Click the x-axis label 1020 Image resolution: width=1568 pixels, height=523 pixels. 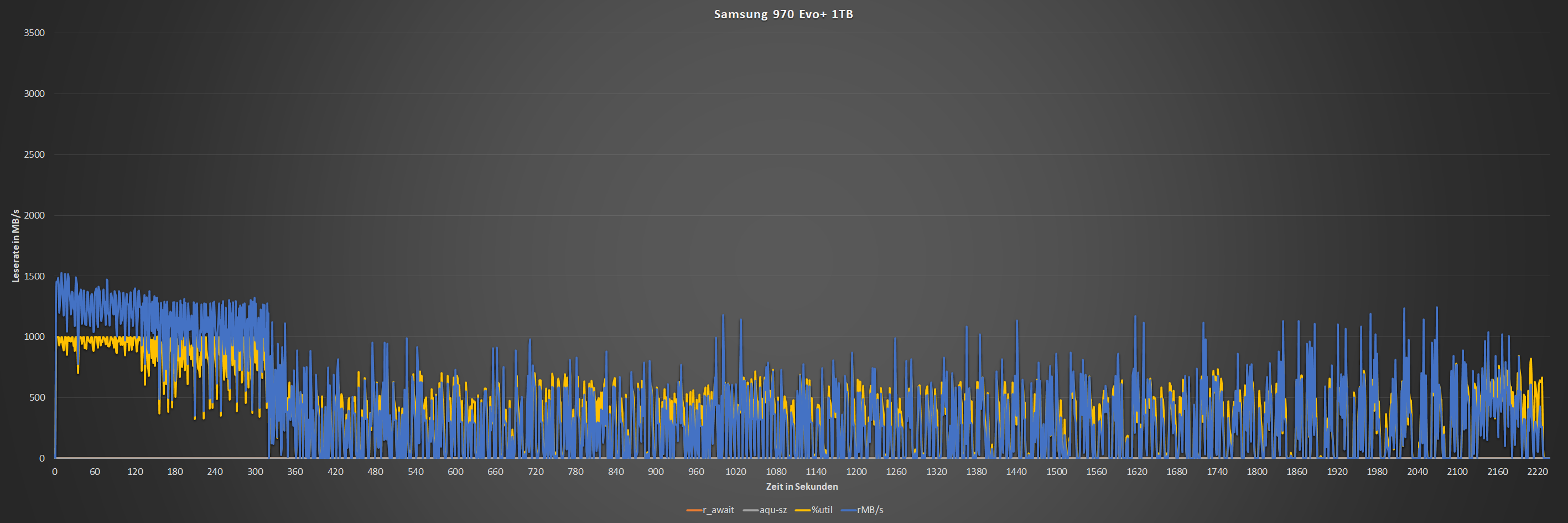click(736, 472)
